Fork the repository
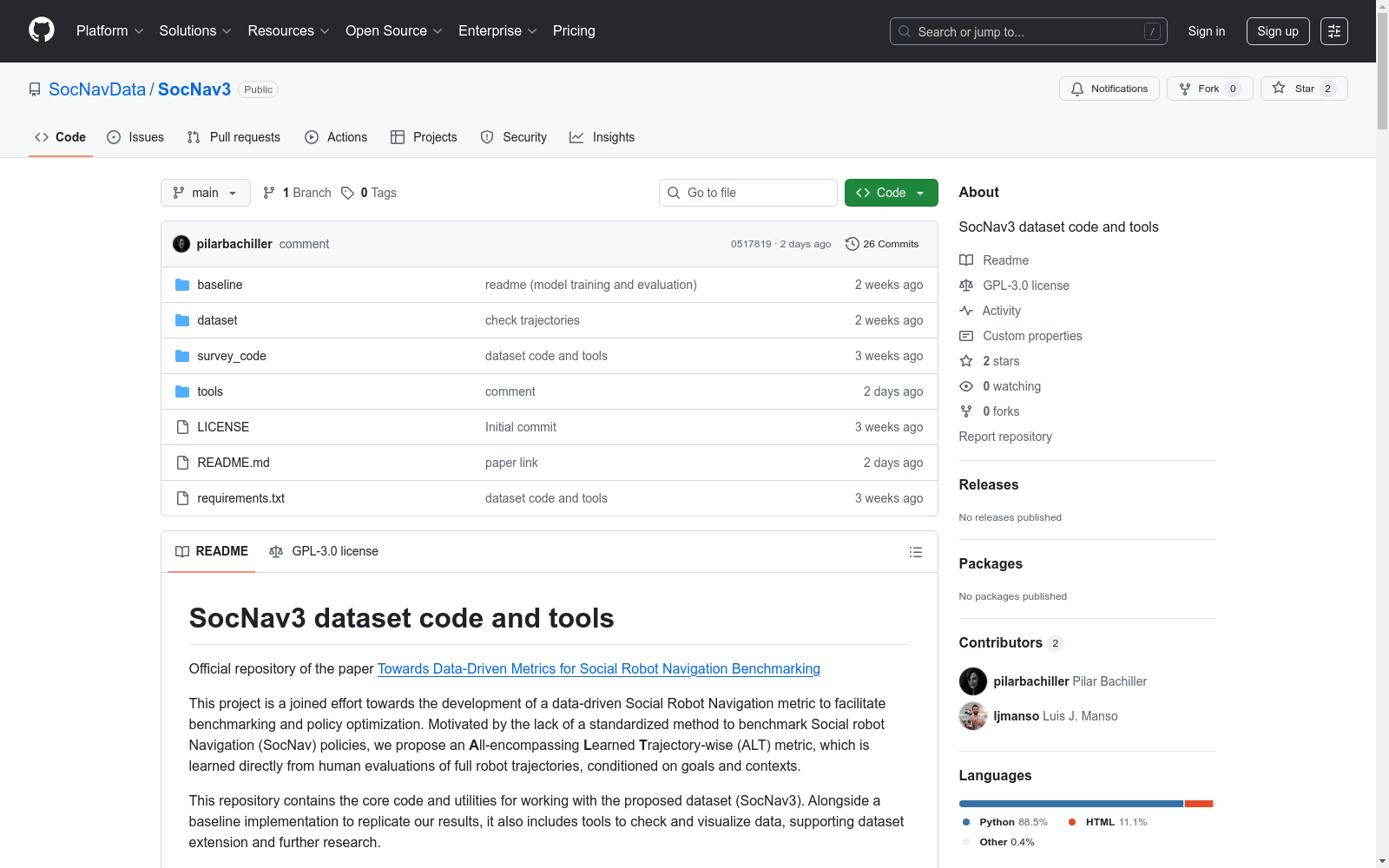Viewport: 1389px width, 868px height. tap(1209, 89)
